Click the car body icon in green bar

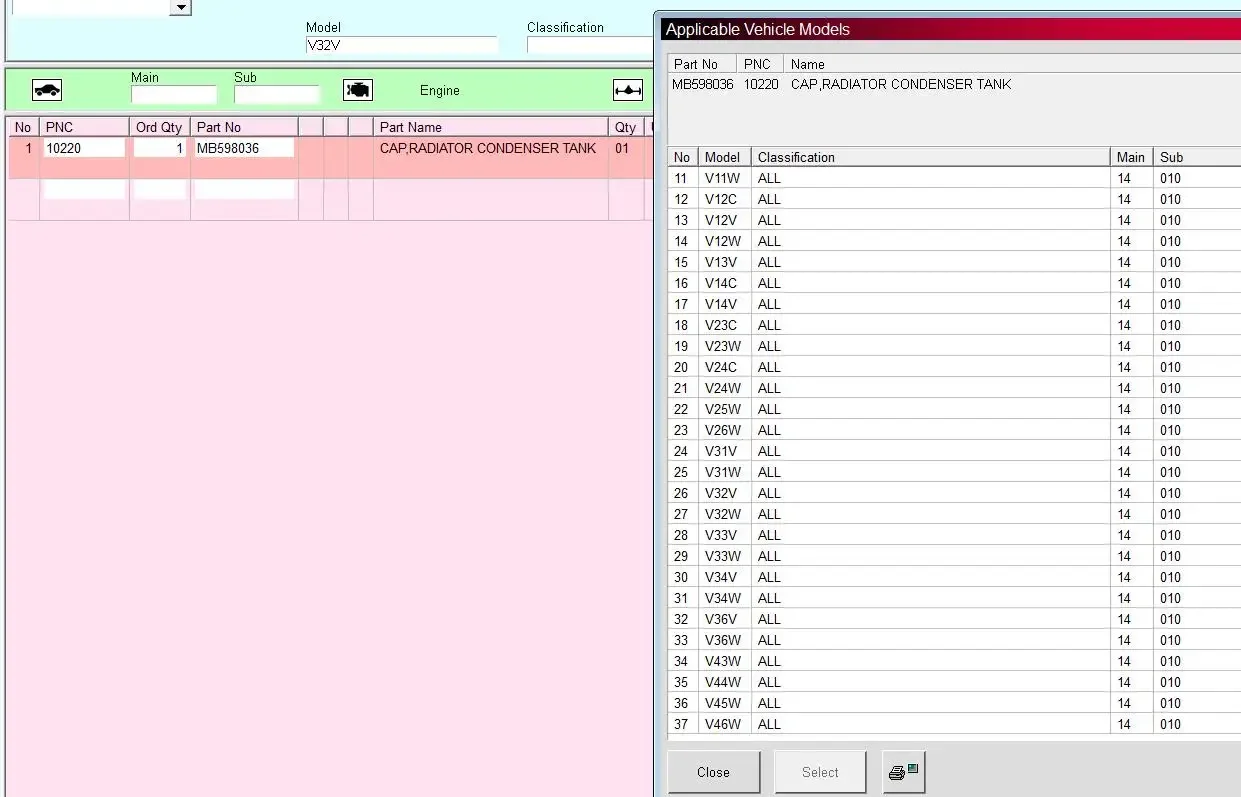47,91
